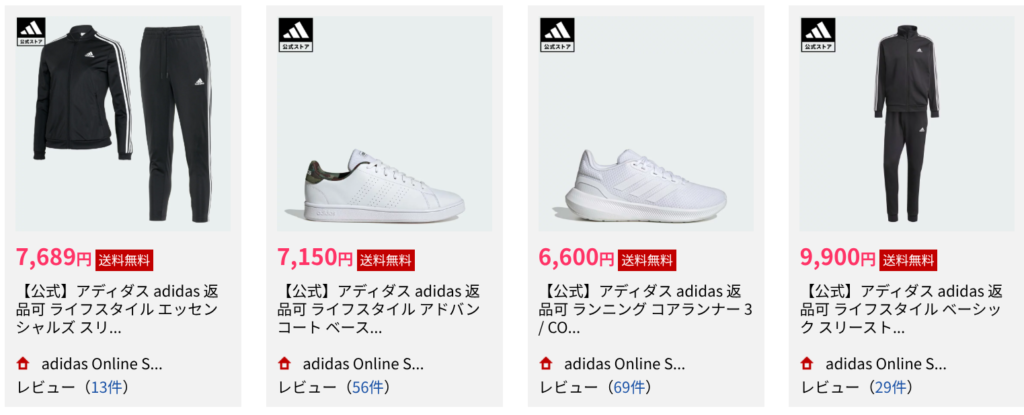Image resolution: width=1024 pixels, height=415 pixels.
Task: Open the エッセンシャルズ product title link
Action: 118,309
